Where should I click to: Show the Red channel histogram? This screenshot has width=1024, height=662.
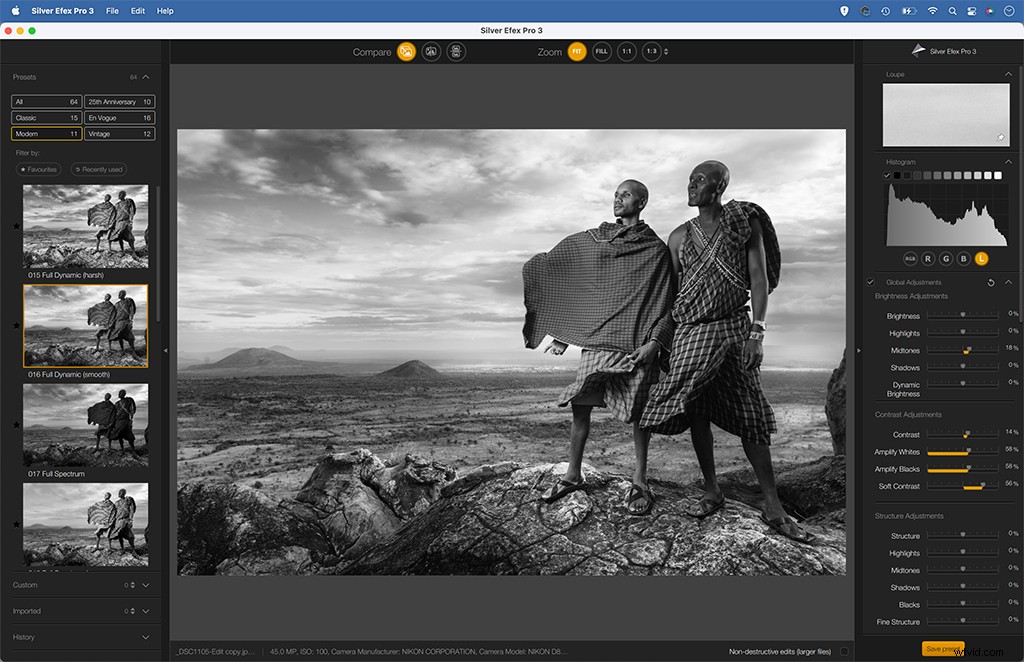coord(928,257)
